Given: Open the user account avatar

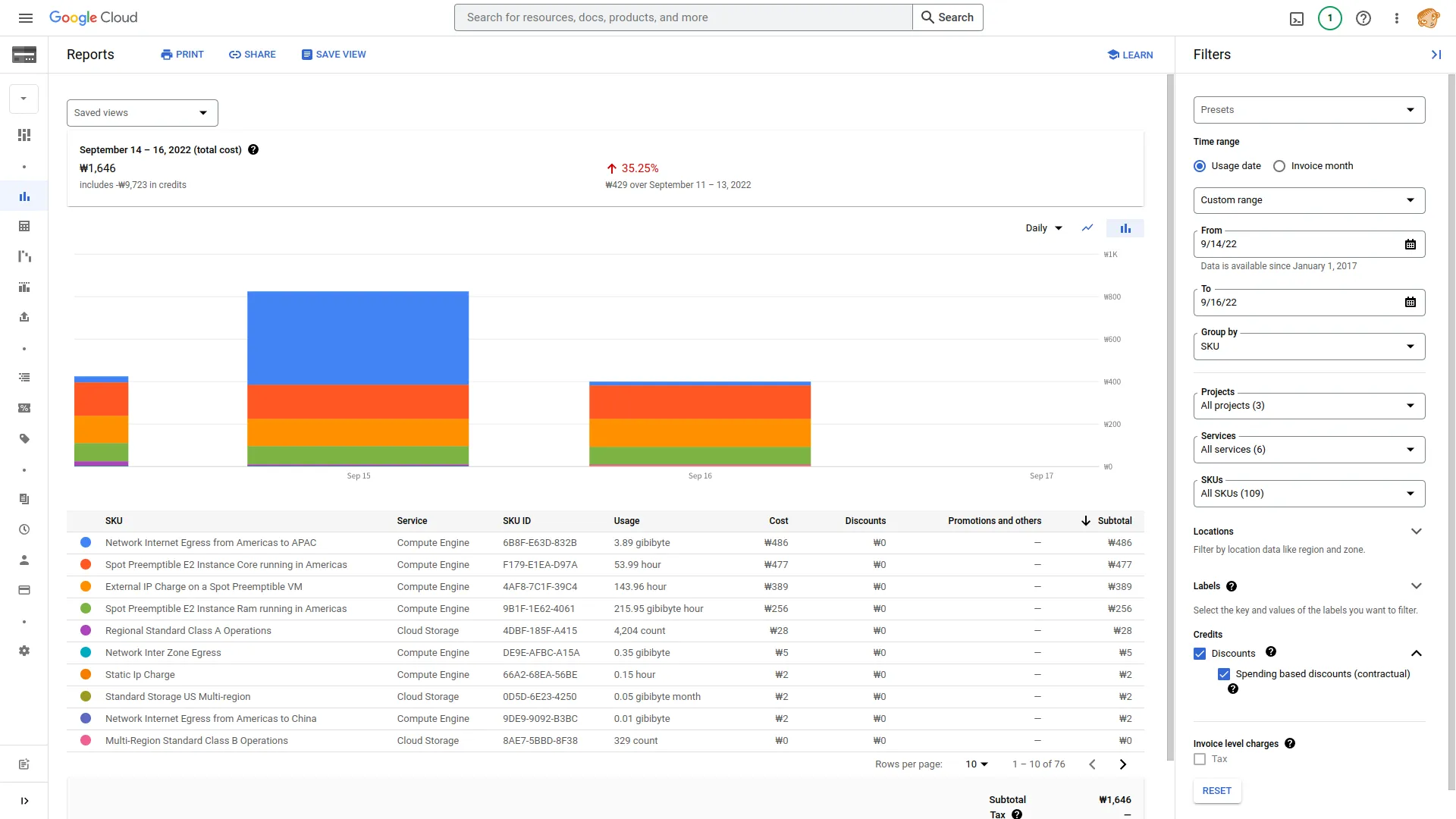Looking at the screenshot, I should tap(1429, 18).
